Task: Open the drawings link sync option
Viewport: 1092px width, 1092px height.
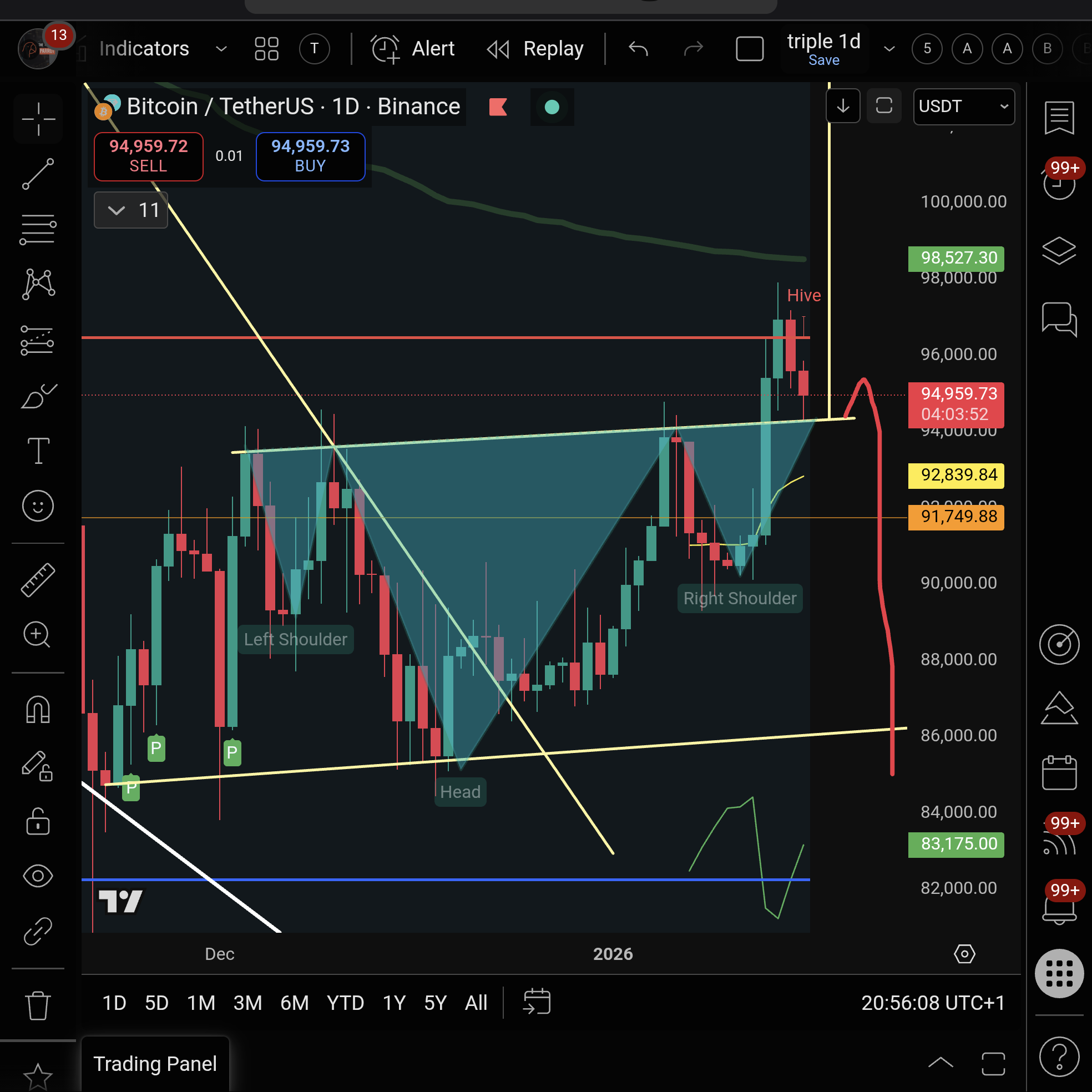Action: [38, 931]
